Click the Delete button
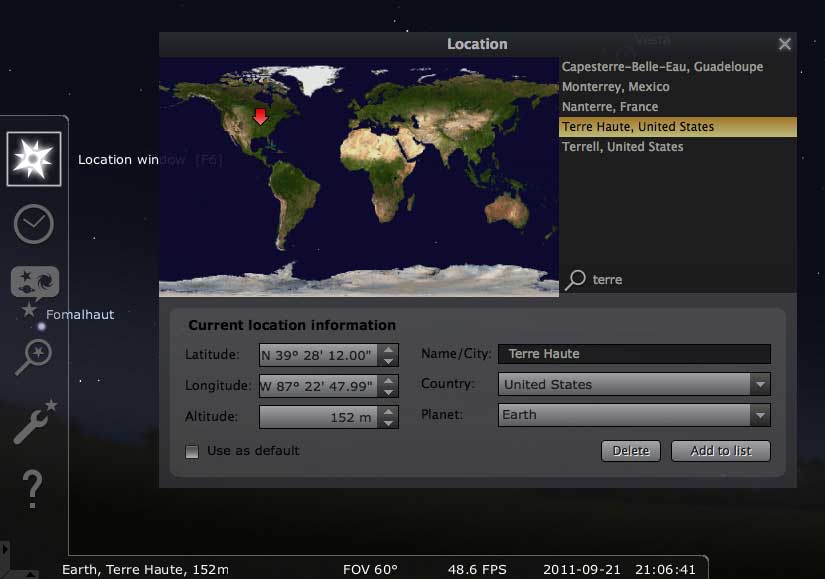This screenshot has height=579, width=825. (631, 451)
